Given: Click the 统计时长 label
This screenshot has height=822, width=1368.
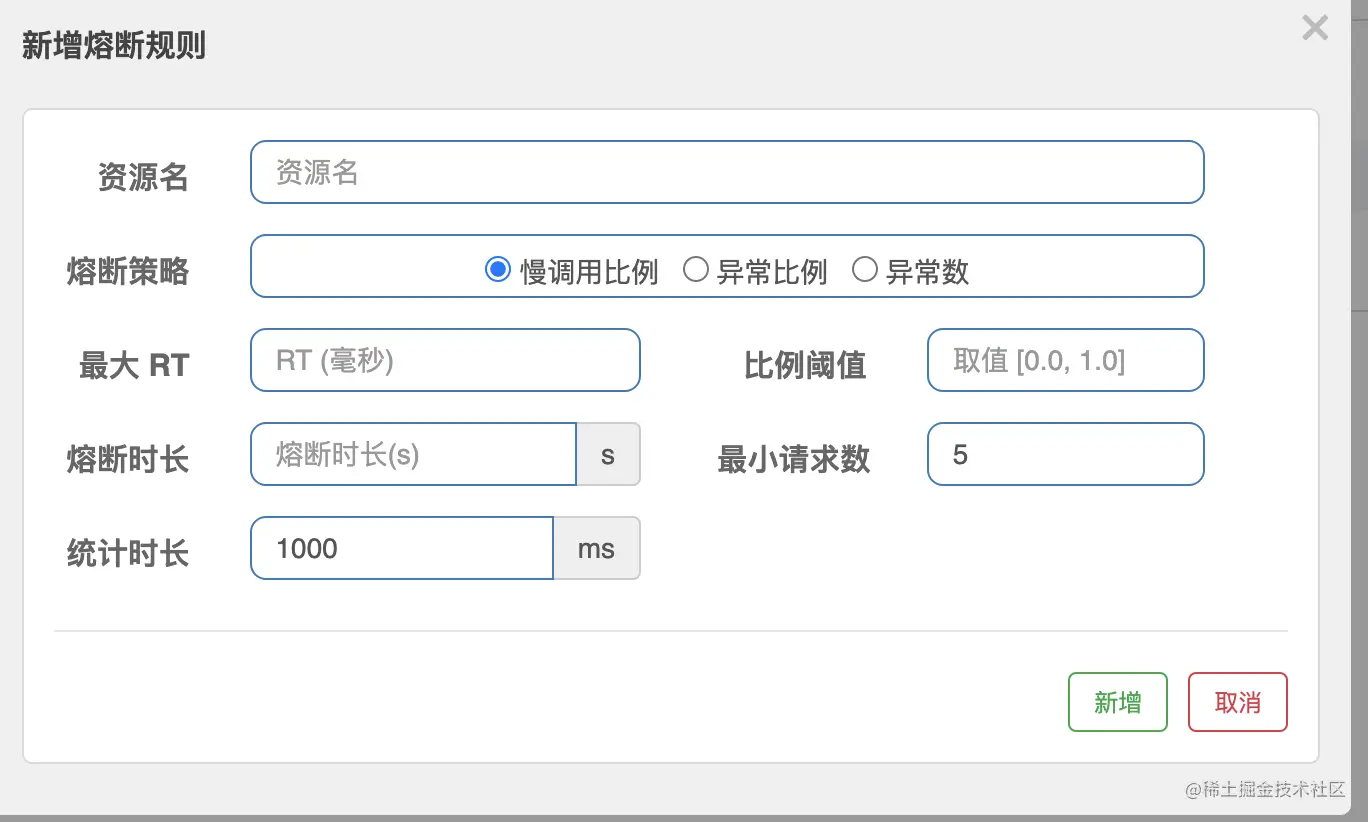Looking at the screenshot, I should click(x=128, y=553).
